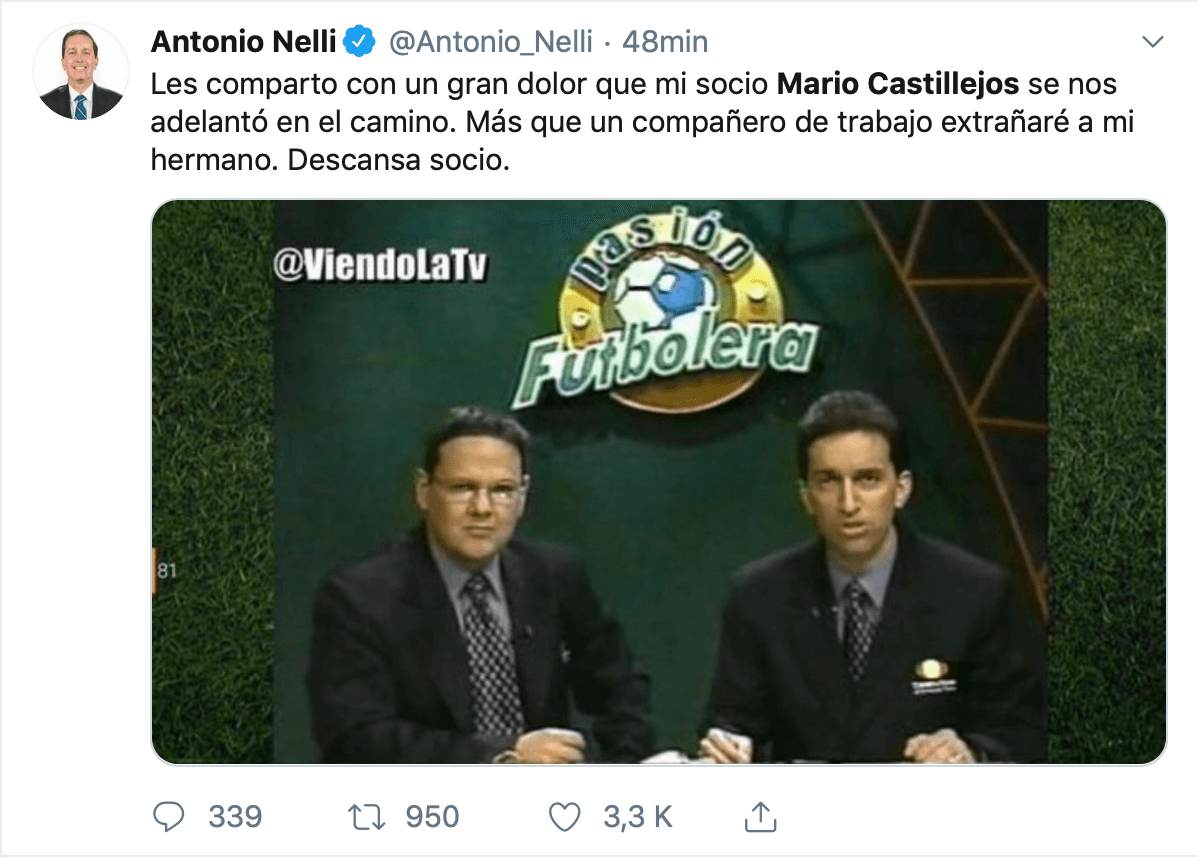Click the heart icon under the tweet
This screenshot has height=858, width=1198.
565,816
